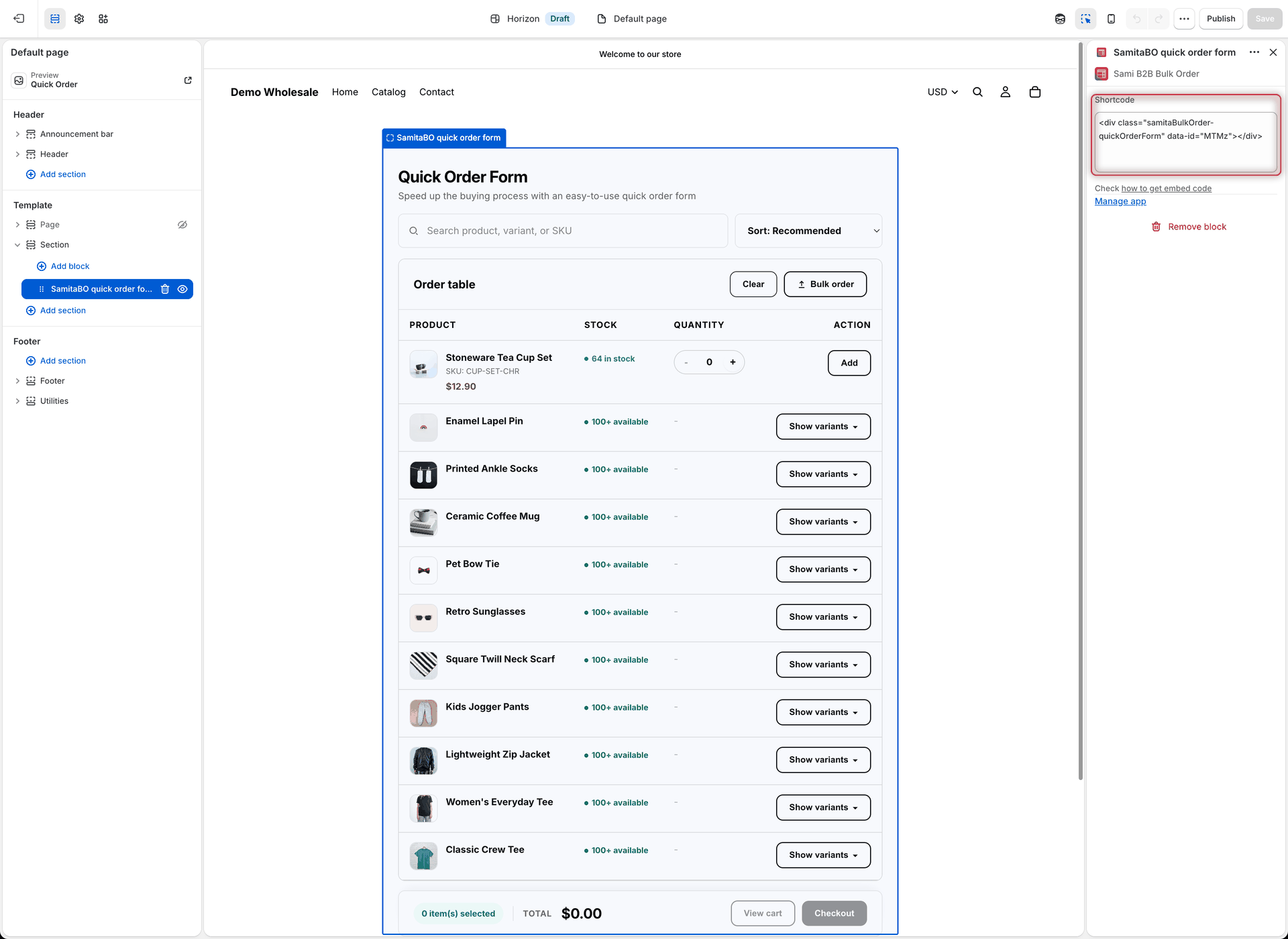This screenshot has height=939, width=1288.
Task: Collapse the Section tree item
Action: pos(17,245)
